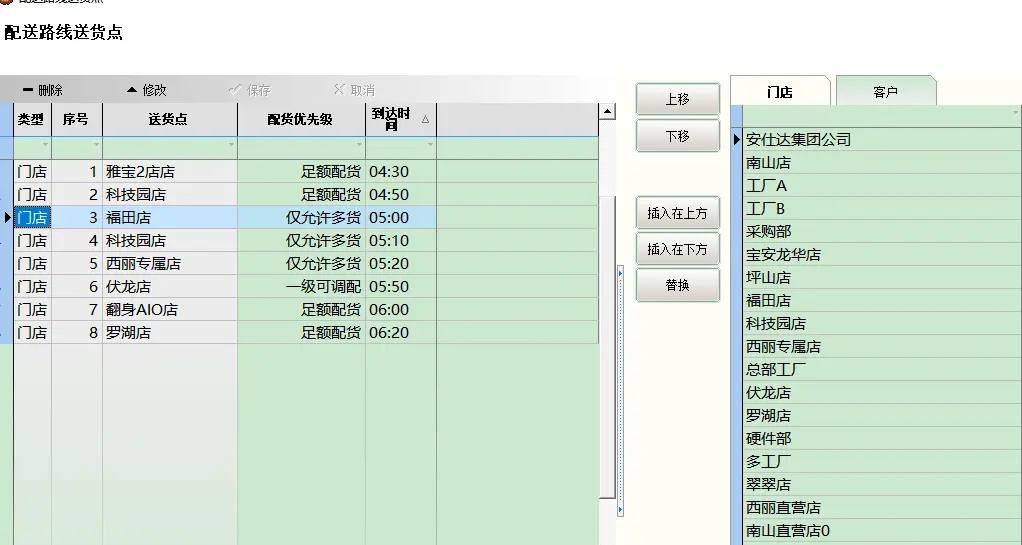Viewport: 1022px width, 545px height.
Task: Click the 04:30 arrival time cell
Action: click(401, 172)
